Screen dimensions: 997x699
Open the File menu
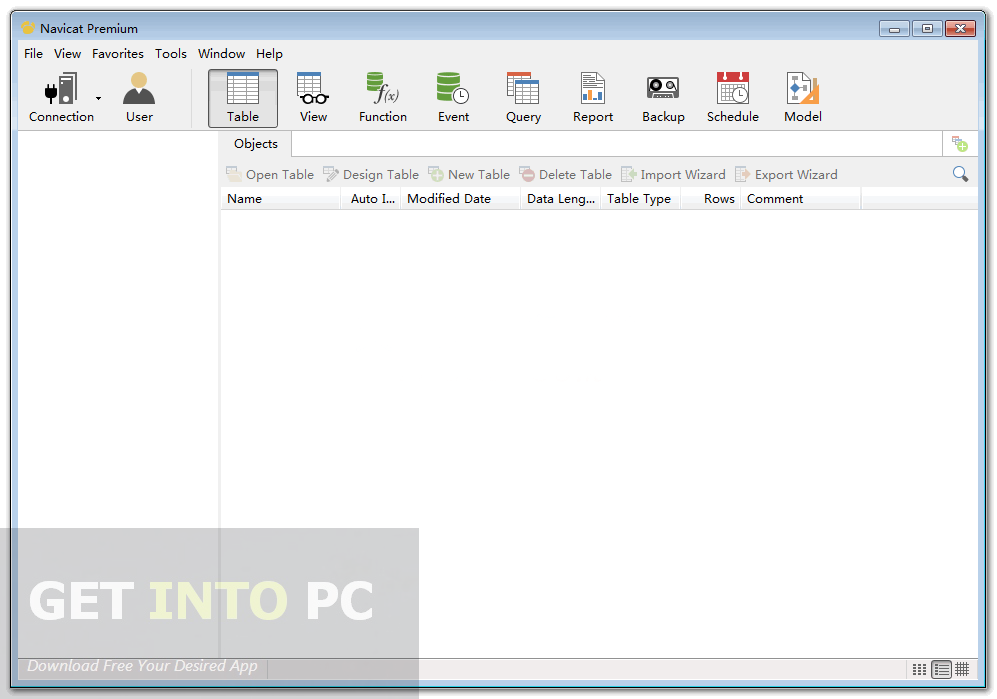pyautogui.click(x=33, y=54)
